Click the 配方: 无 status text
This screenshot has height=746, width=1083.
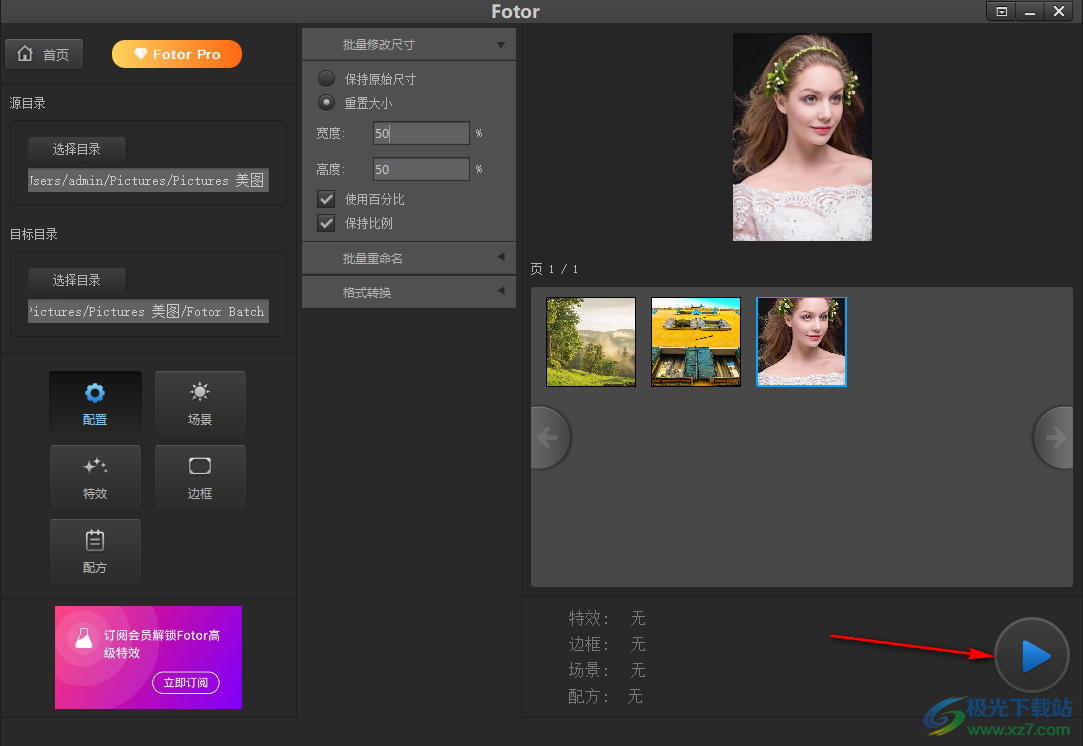[605, 696]
